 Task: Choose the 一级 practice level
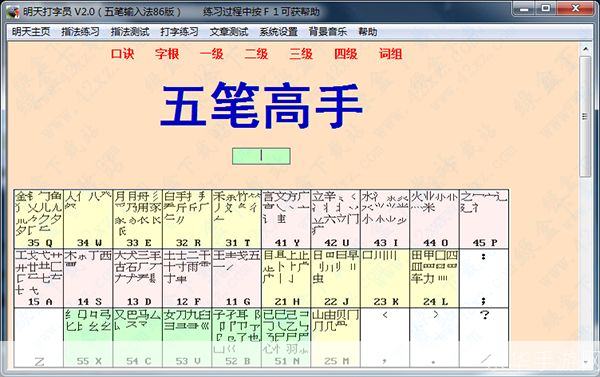pos(212,54)
